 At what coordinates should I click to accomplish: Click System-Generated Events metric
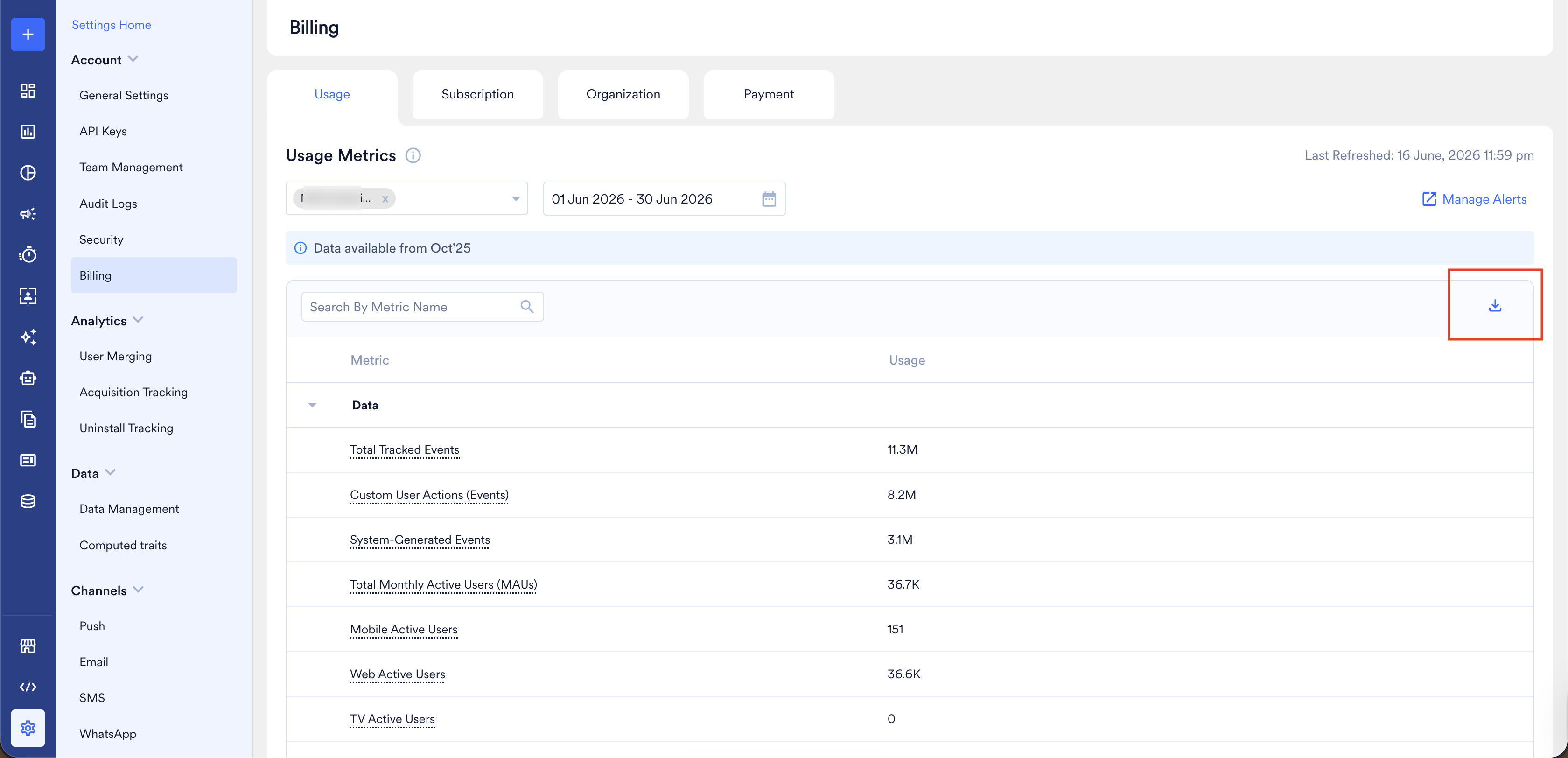[x=420, y=540]
